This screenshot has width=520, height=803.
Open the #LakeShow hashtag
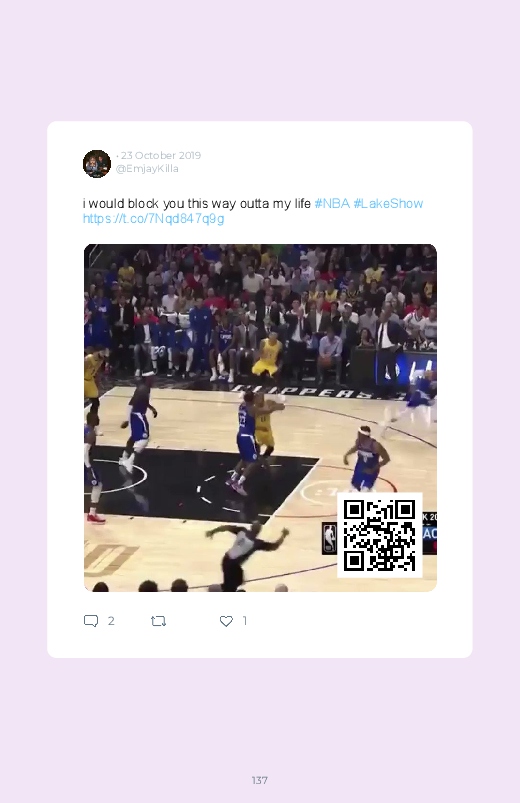pyautogui.click(x=388, y=203)
